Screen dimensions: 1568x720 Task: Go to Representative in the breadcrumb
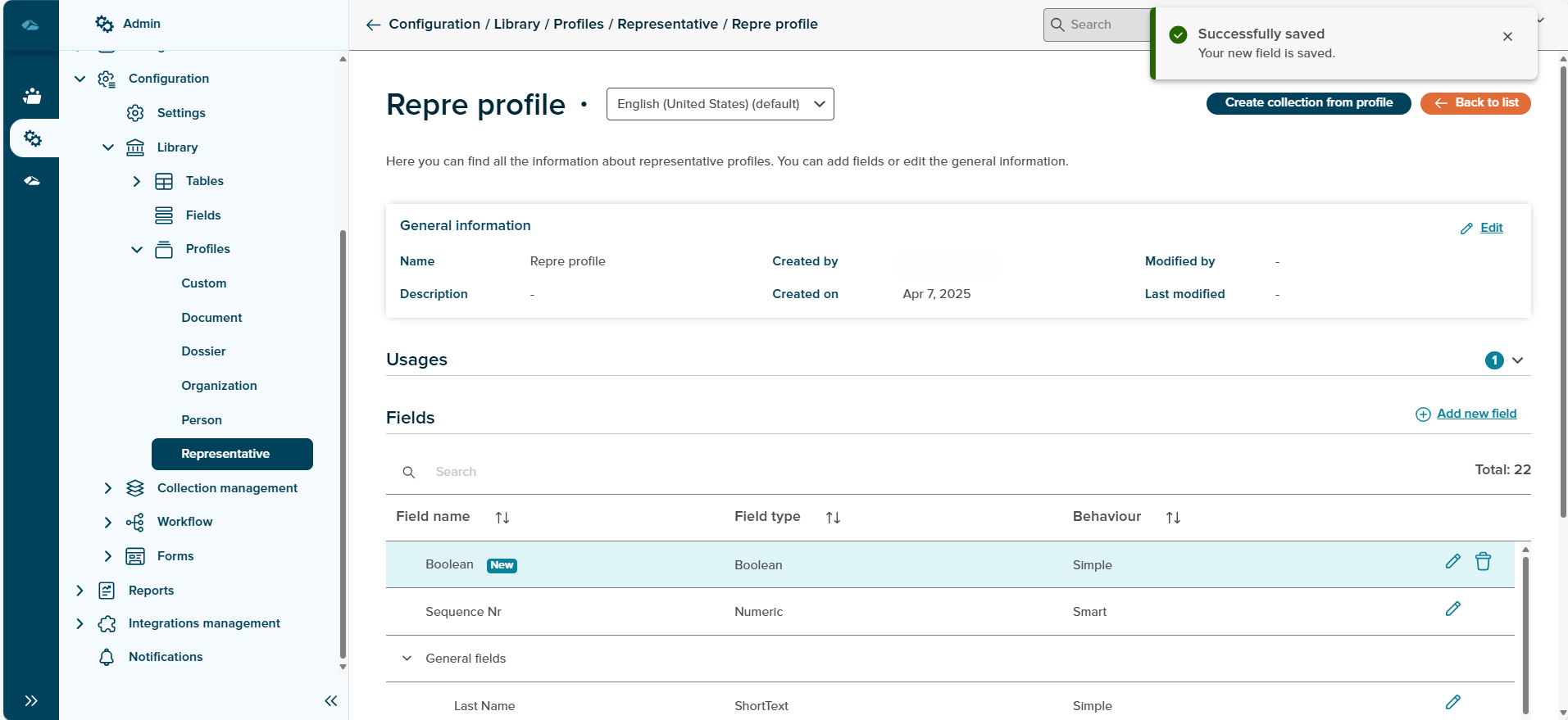coord(668,25)
